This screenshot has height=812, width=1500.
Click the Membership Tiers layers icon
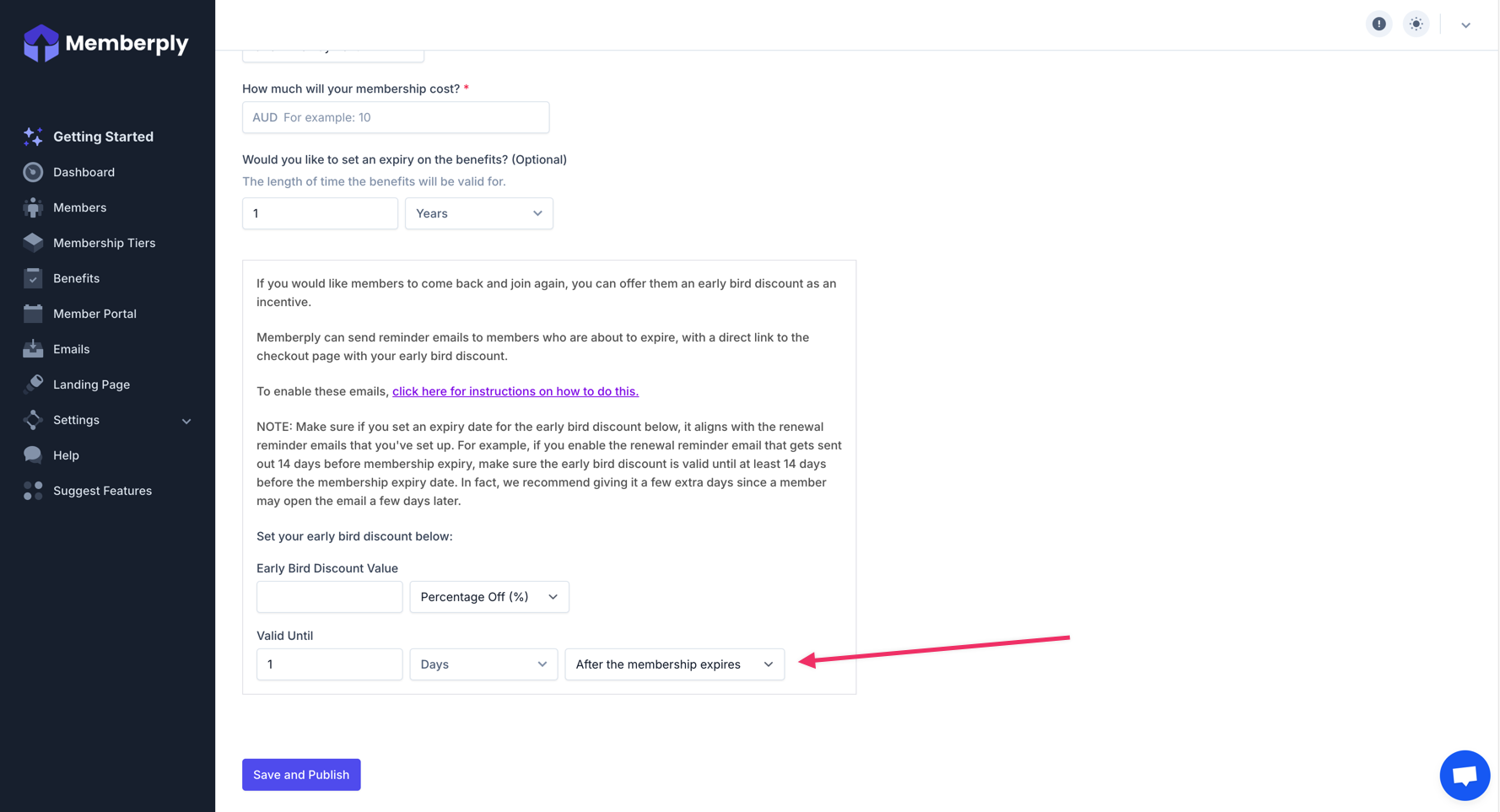33,243
